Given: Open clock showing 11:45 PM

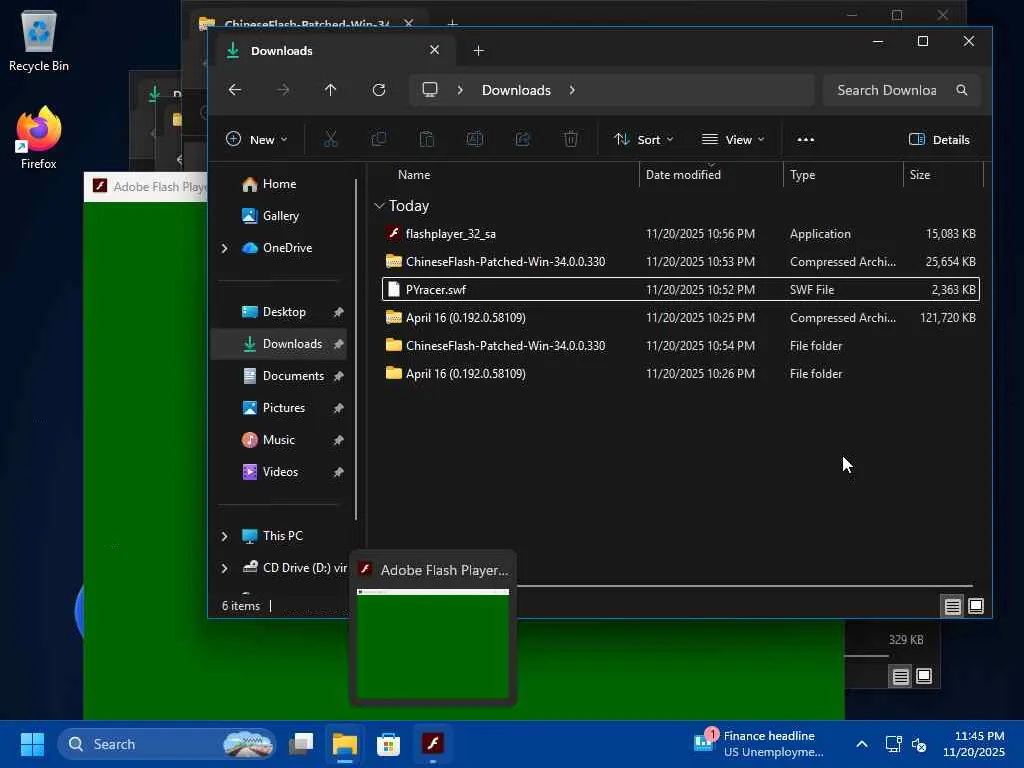Looking at the screenshot, I should point(973,744).
